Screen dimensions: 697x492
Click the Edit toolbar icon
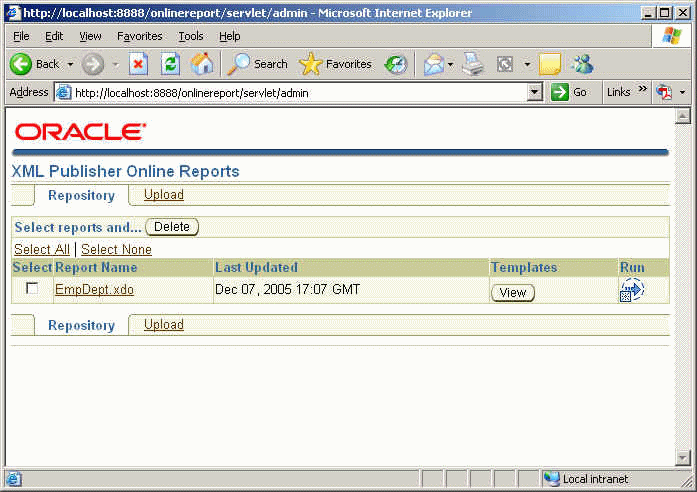[505, 64]
